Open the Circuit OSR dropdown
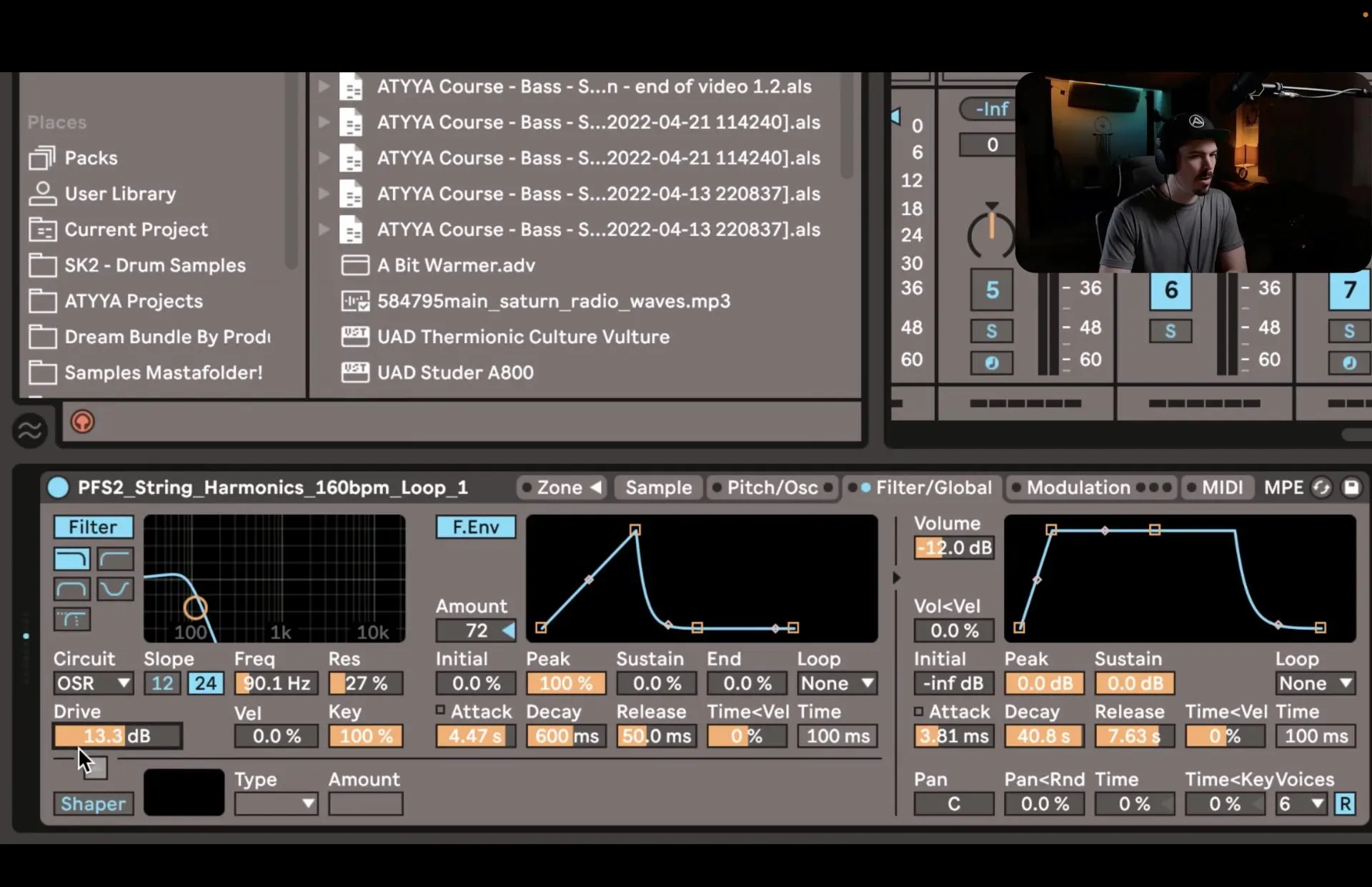The image size is (1372, 887). (93, 683)
